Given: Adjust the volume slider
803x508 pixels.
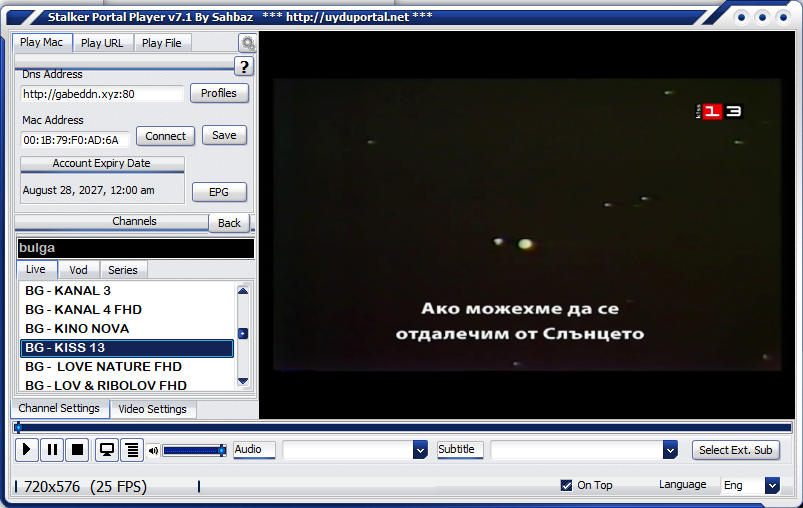Looking at the screenshot, I should 194,451.
